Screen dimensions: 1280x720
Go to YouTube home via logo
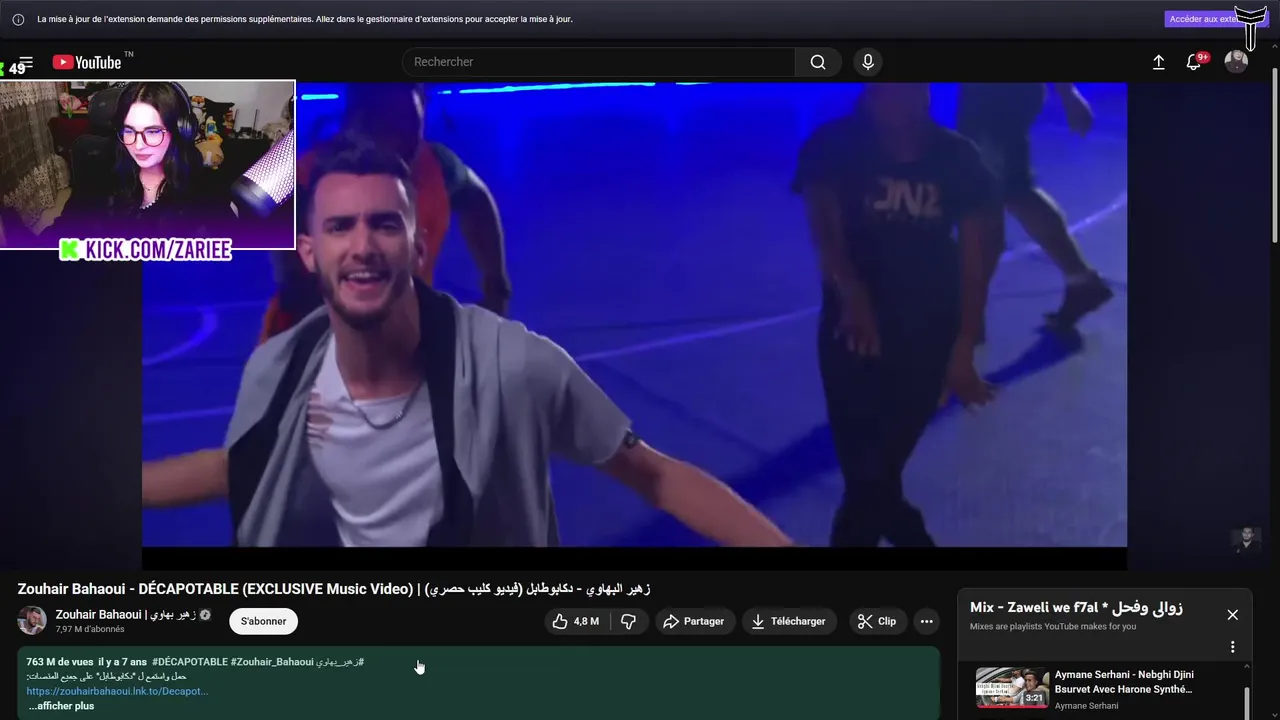click(87, 62)
